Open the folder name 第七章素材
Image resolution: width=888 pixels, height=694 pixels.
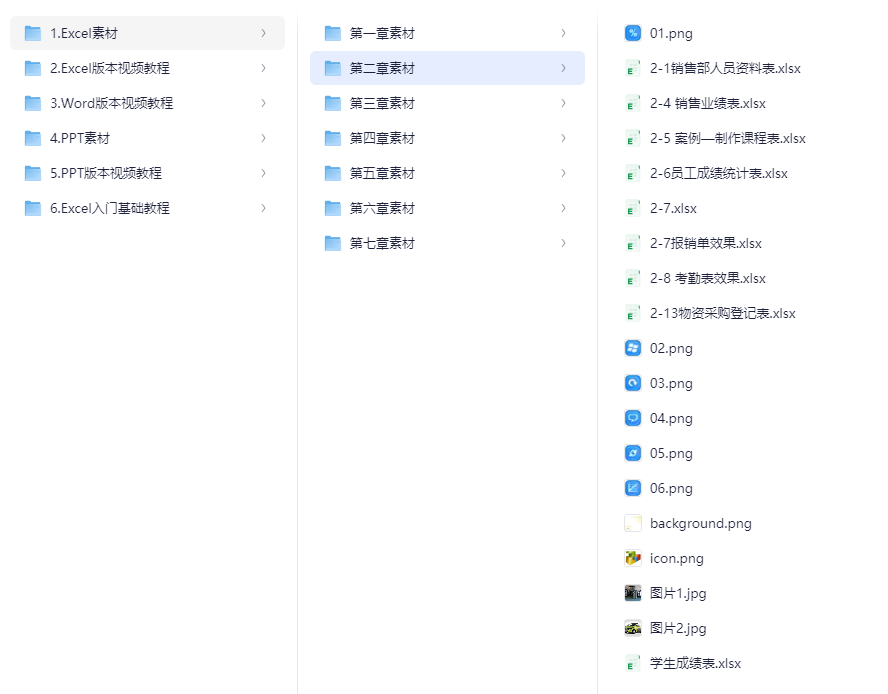pos(382,244)
